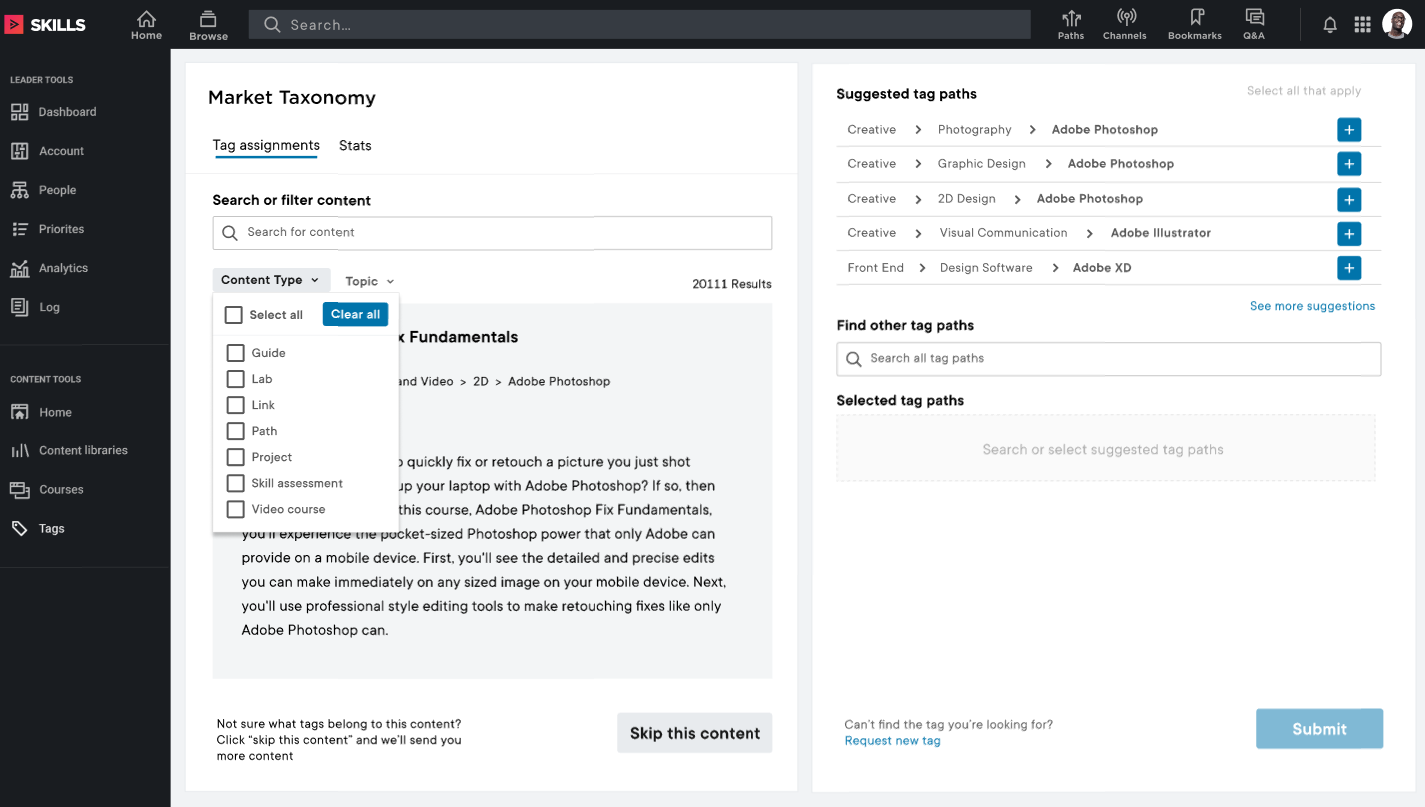Go to Home in top navigation

[146, 25]
